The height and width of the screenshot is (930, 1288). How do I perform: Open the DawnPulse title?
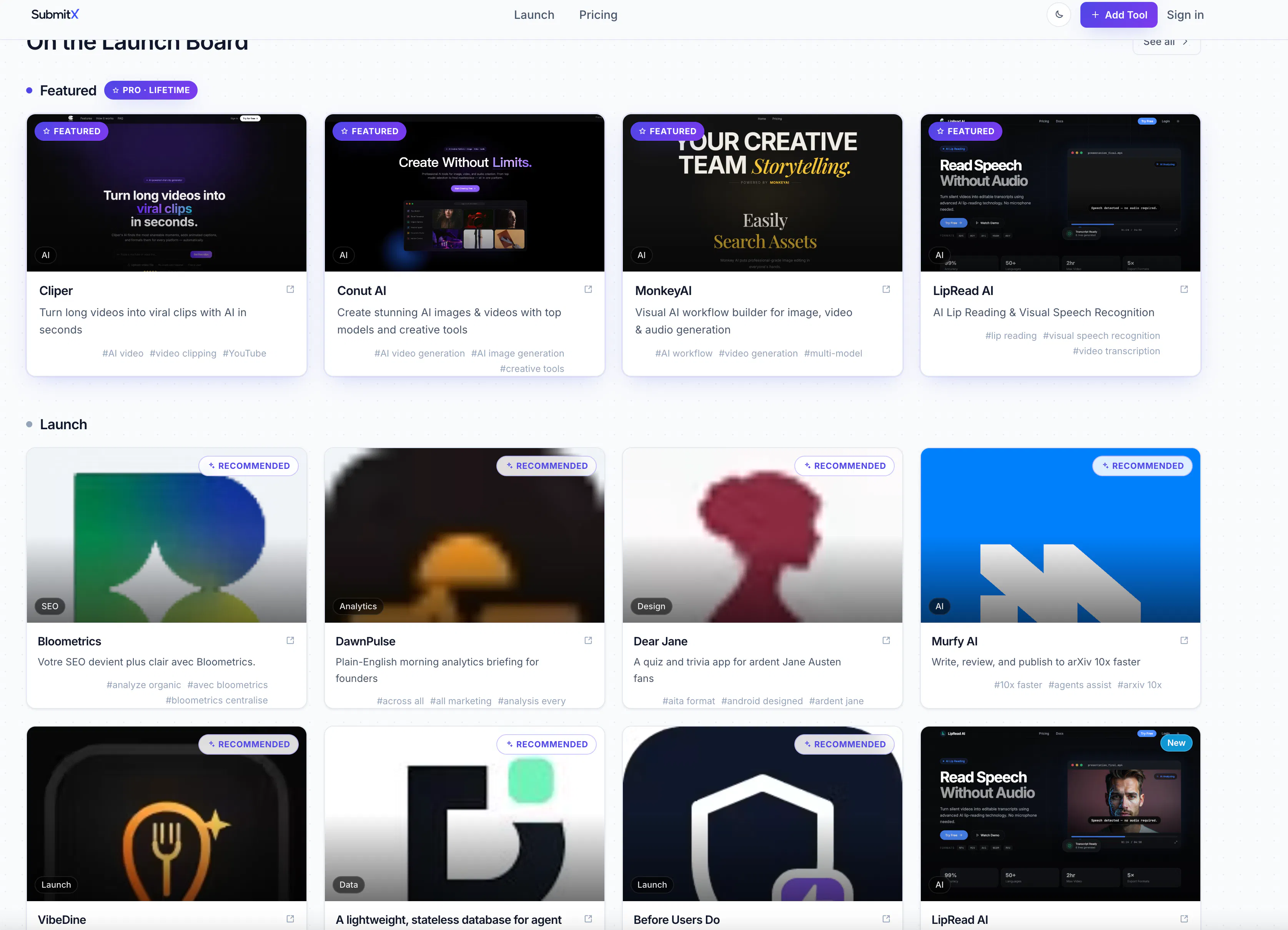365,642
